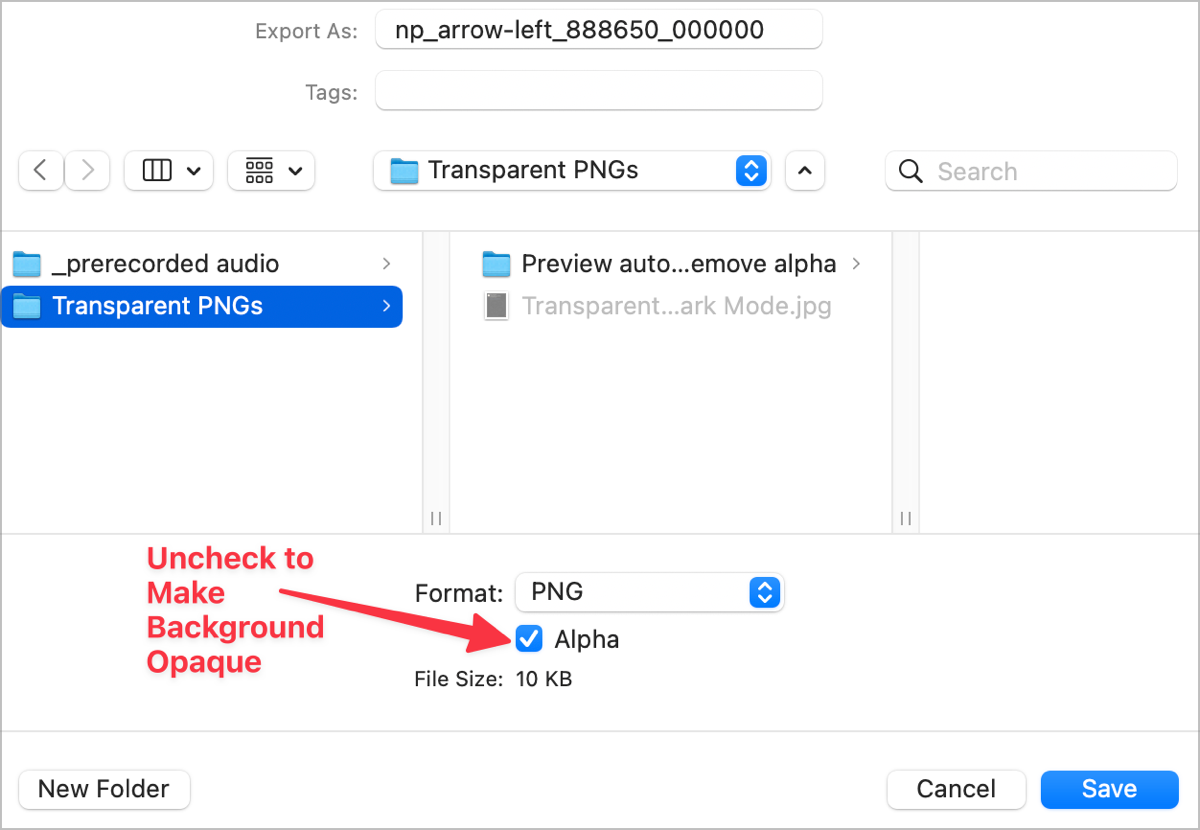Viewport: 1200px width, 830px height.
Task: Click the Preview auto...emove alpha folder icon
Action: click(x=496, y=264)
